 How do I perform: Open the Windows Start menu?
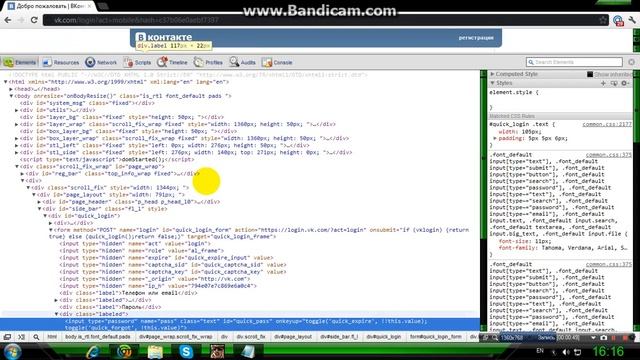pos(11,351)
